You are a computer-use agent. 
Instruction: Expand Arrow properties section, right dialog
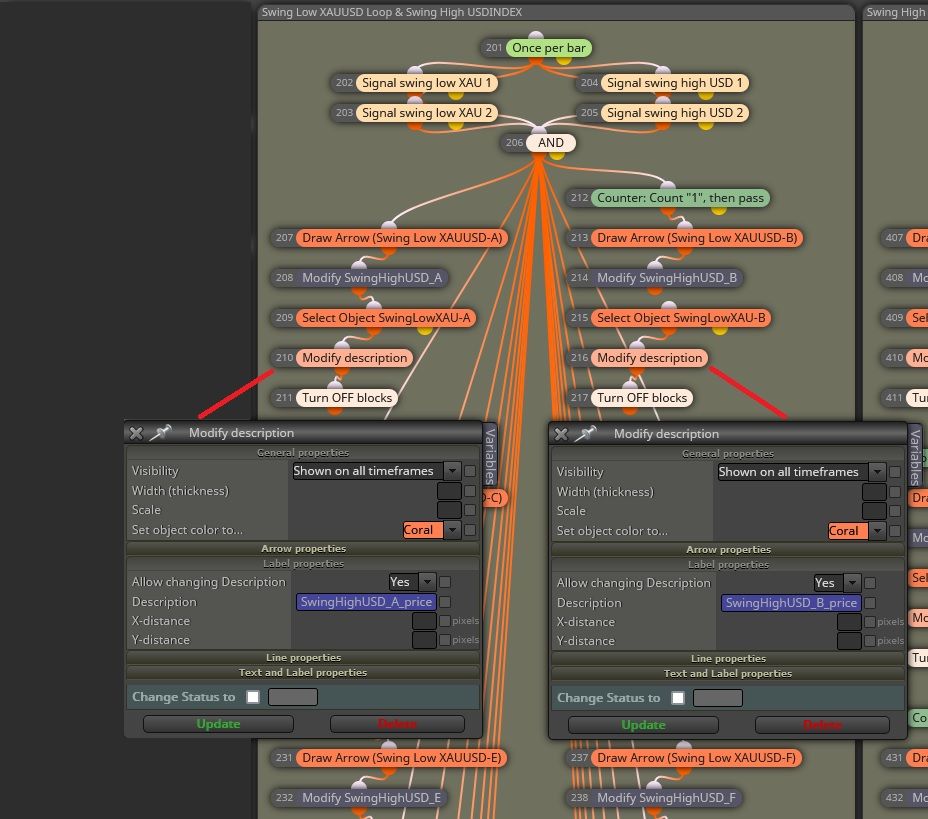(x=728, y=550)
